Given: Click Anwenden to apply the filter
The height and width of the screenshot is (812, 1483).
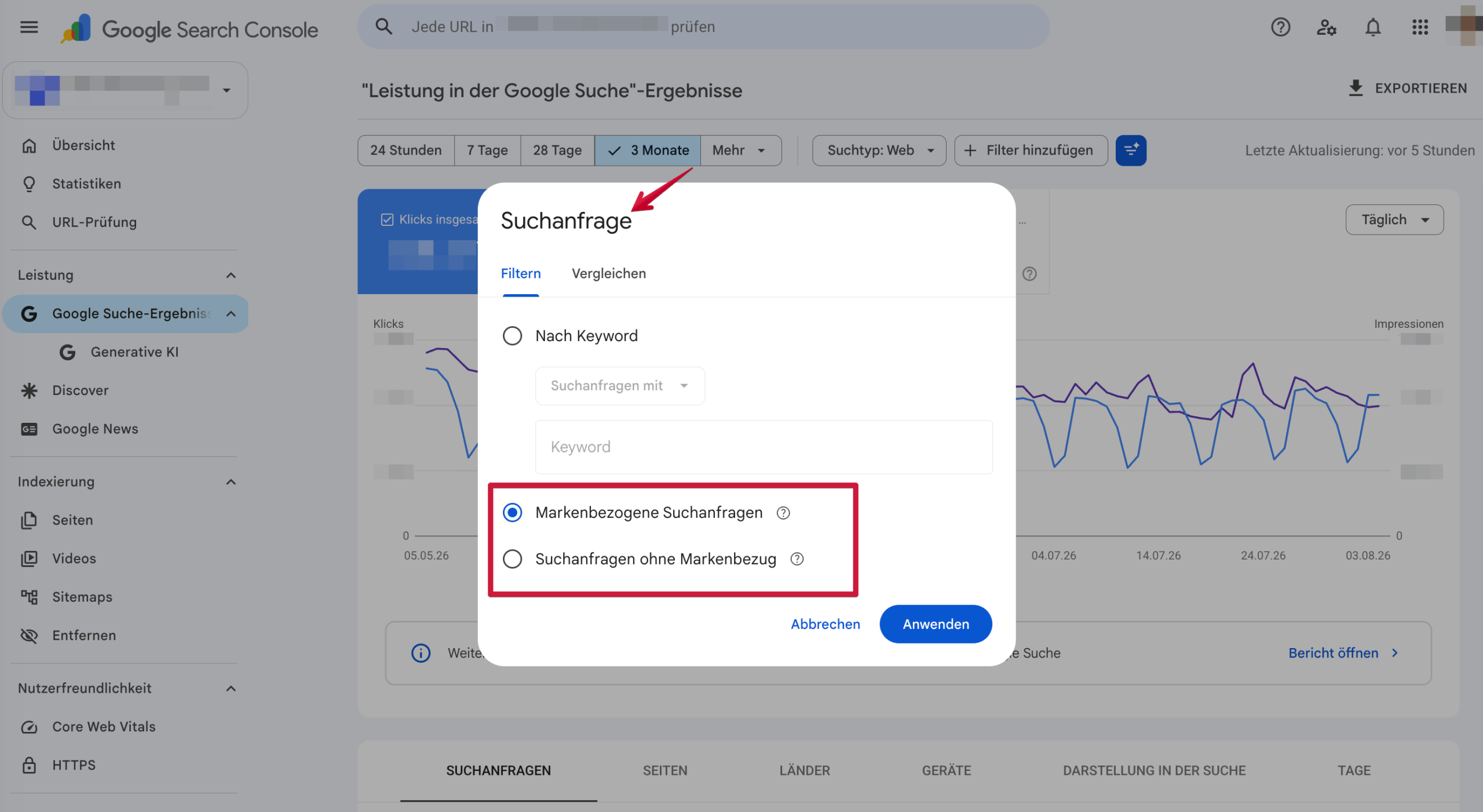Looking at the screenshot, I should pos(936,624).
